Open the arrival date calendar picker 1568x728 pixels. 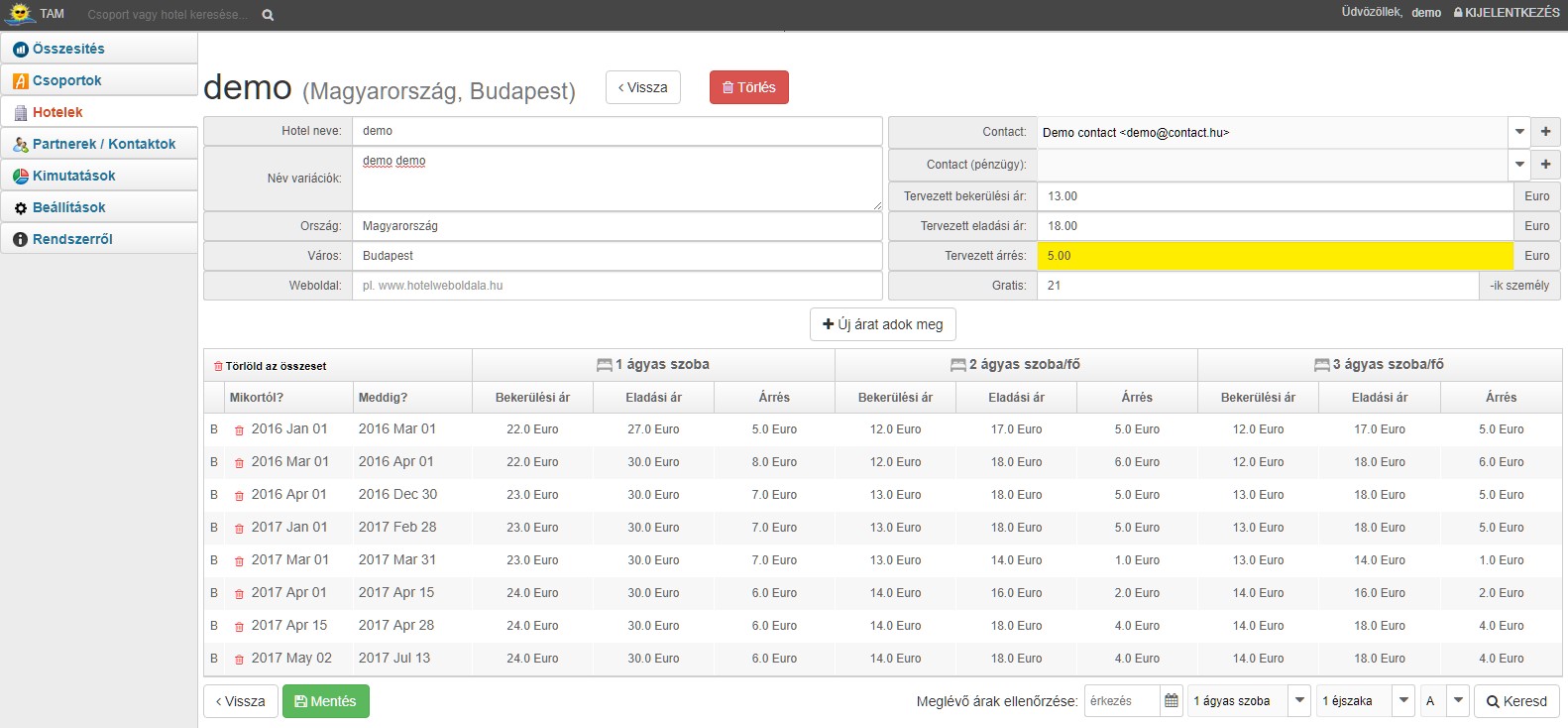1171,701
